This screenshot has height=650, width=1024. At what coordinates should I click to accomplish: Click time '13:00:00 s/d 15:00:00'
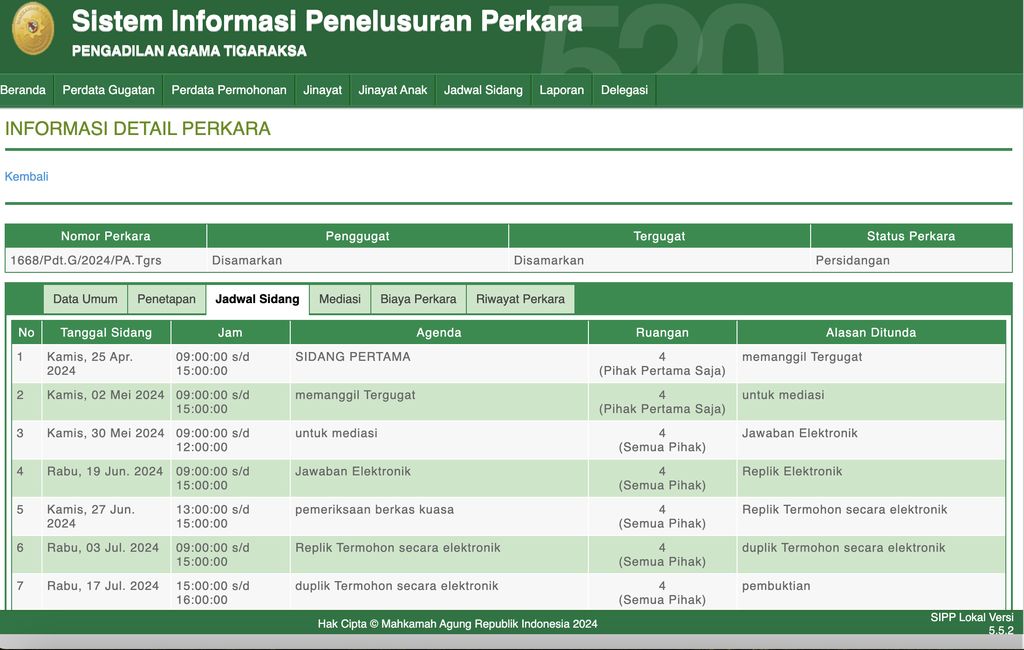pos(212,516)
